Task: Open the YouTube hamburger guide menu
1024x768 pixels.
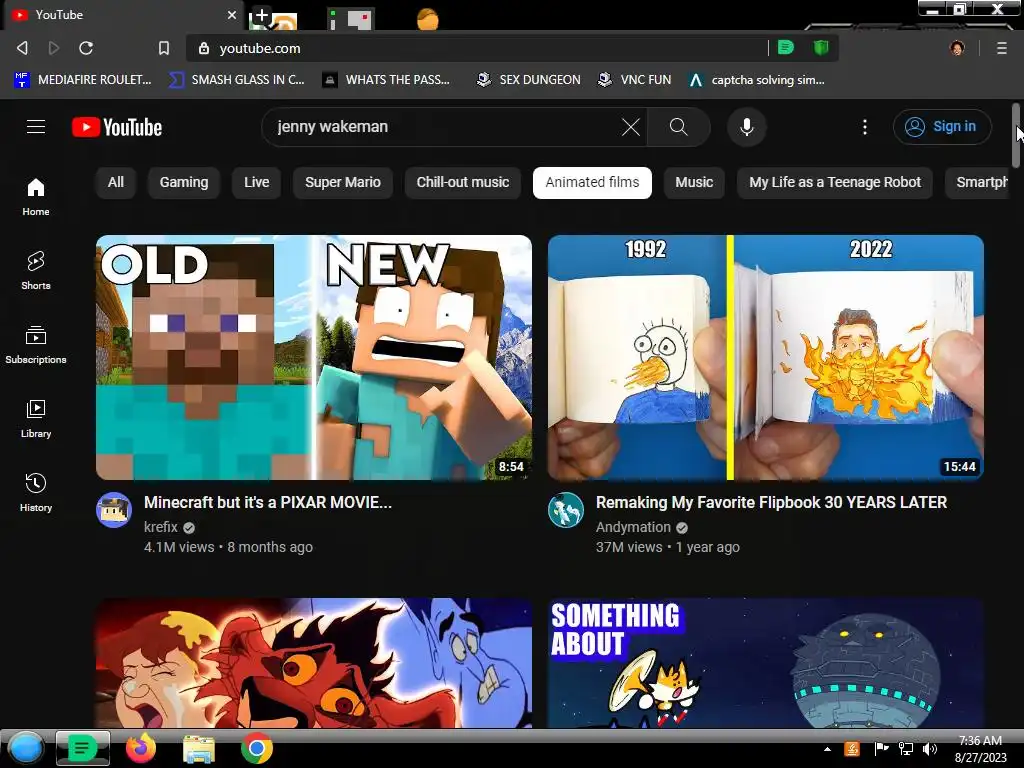Action: (x=36, y=127)
